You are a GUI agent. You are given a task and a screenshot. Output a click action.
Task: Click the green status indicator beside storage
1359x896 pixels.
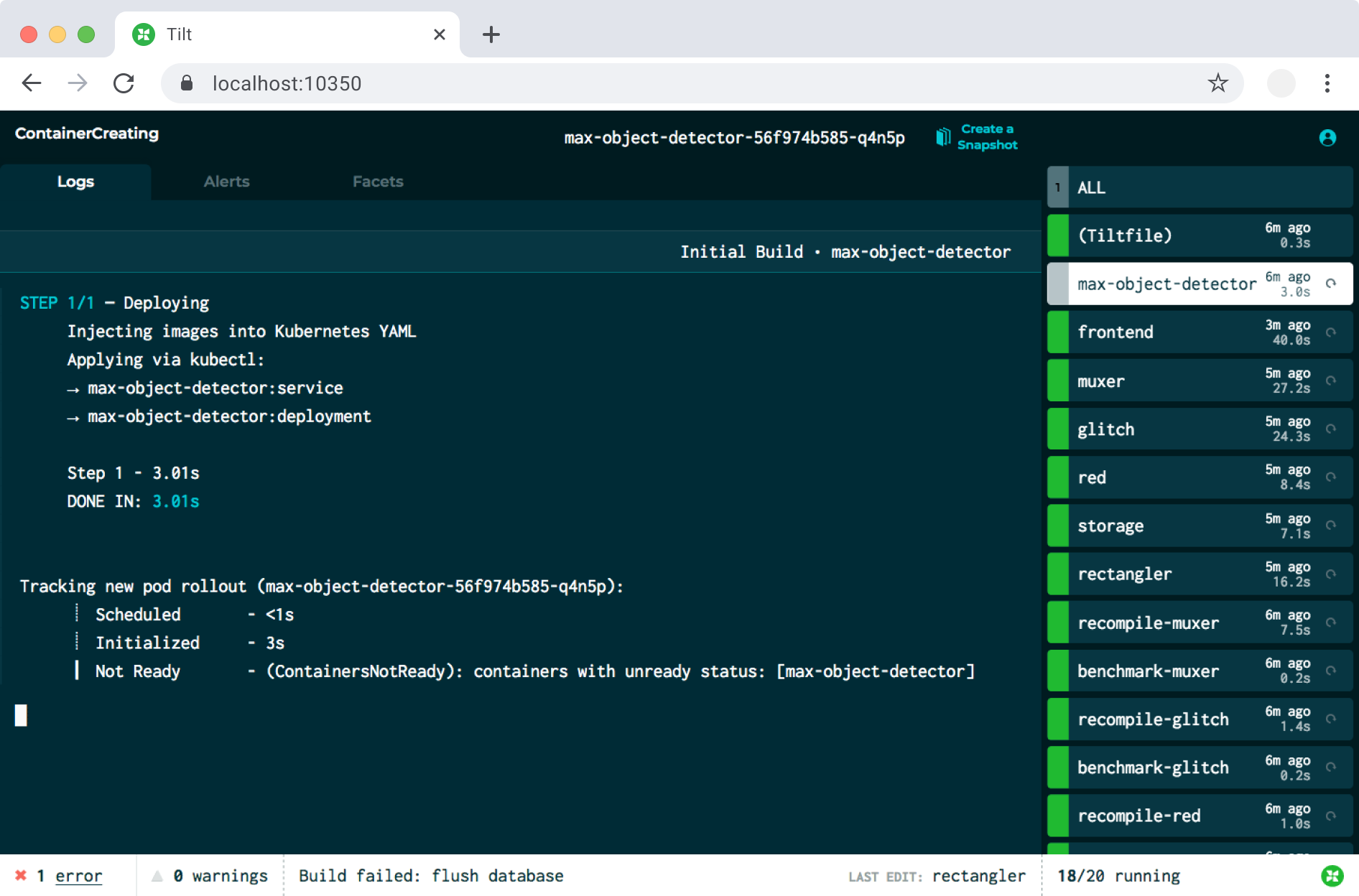[x=1057, y=526]
